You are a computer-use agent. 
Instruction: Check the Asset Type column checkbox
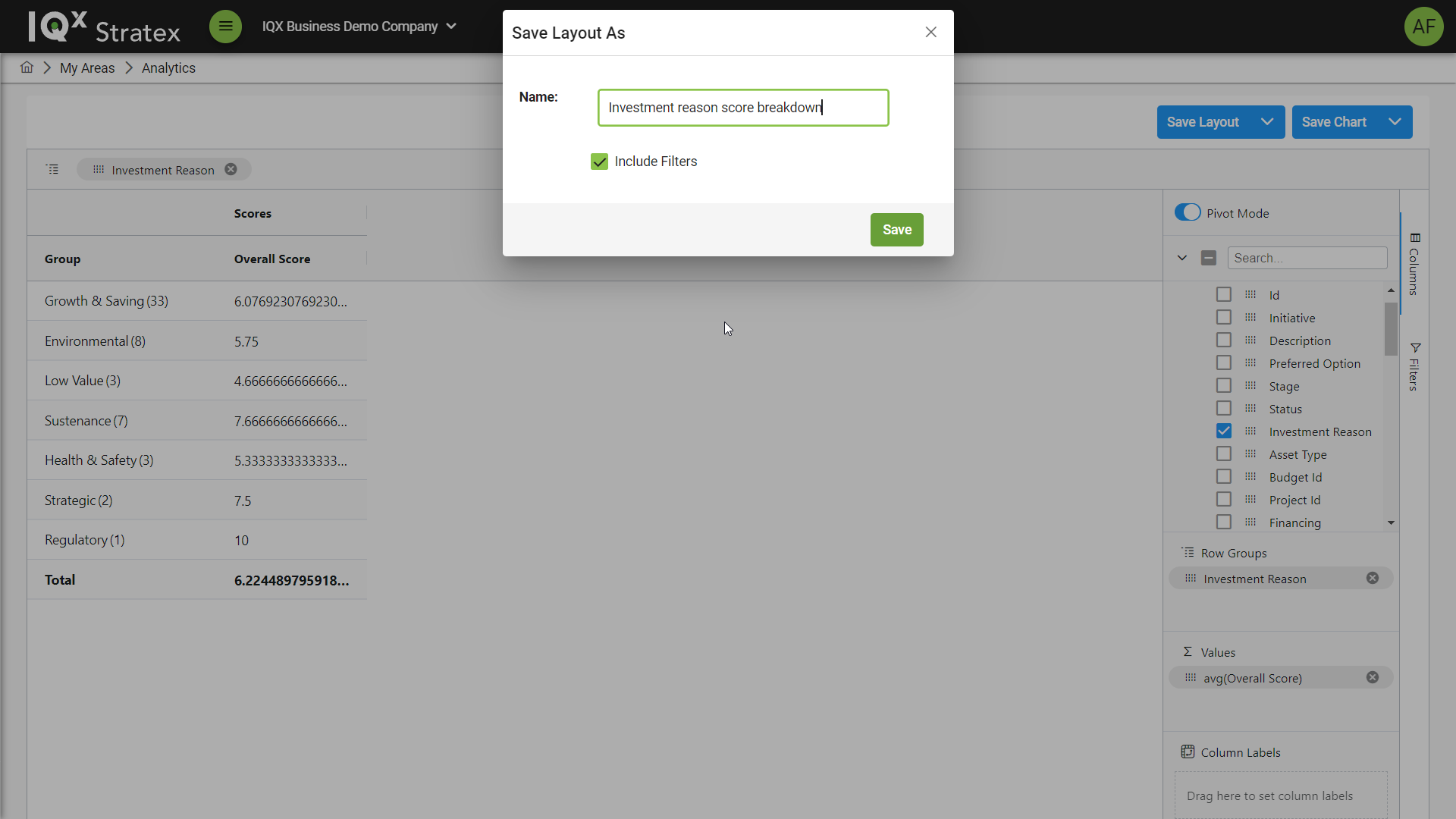(1223, 454)
